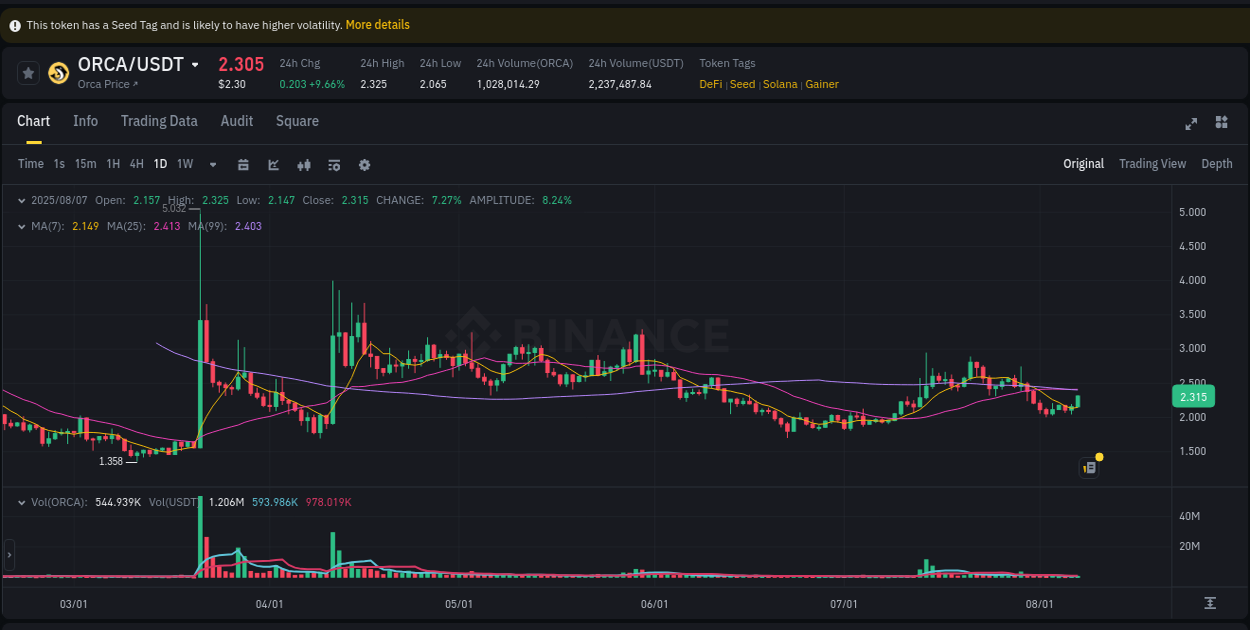
Task: Favorite ORCA/USDT with the star icon
Action: (28, 72)
